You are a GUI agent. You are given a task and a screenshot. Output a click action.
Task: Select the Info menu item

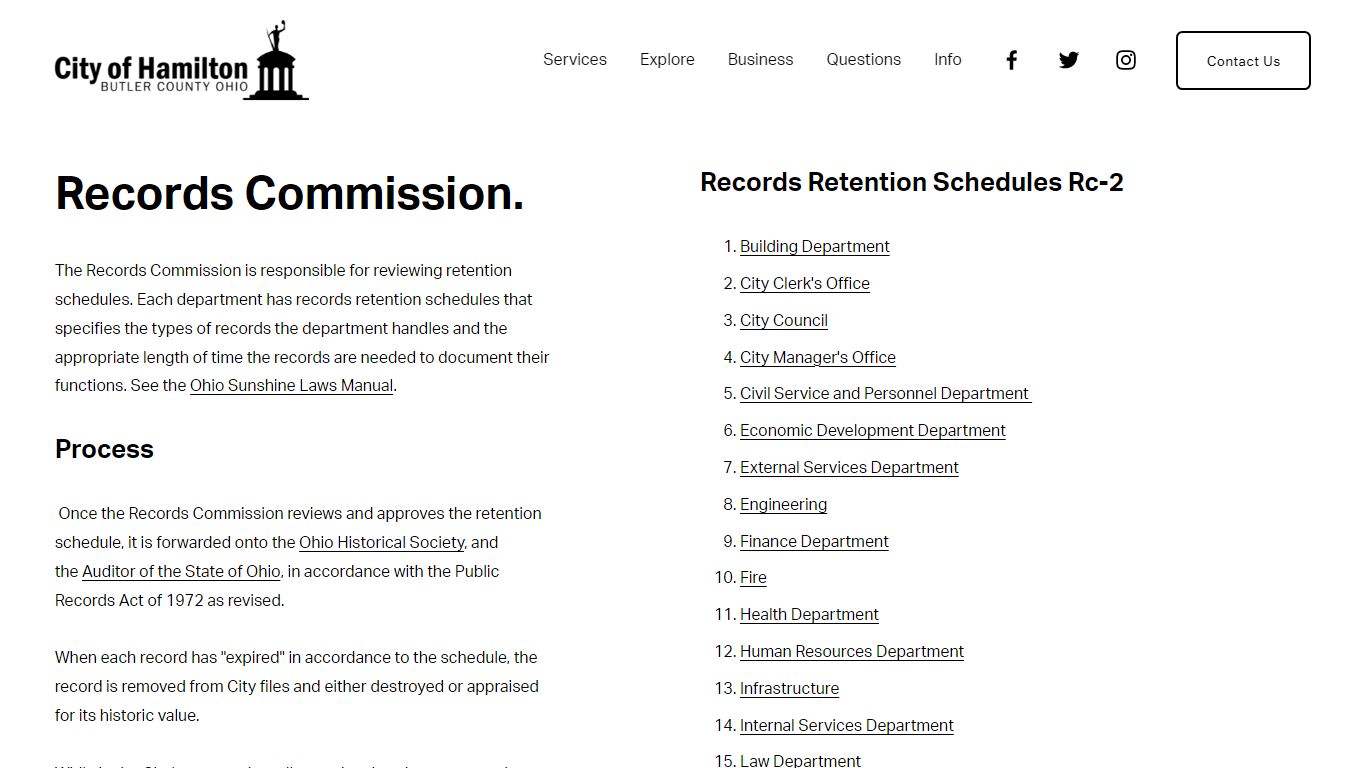(x=948, y=60)
